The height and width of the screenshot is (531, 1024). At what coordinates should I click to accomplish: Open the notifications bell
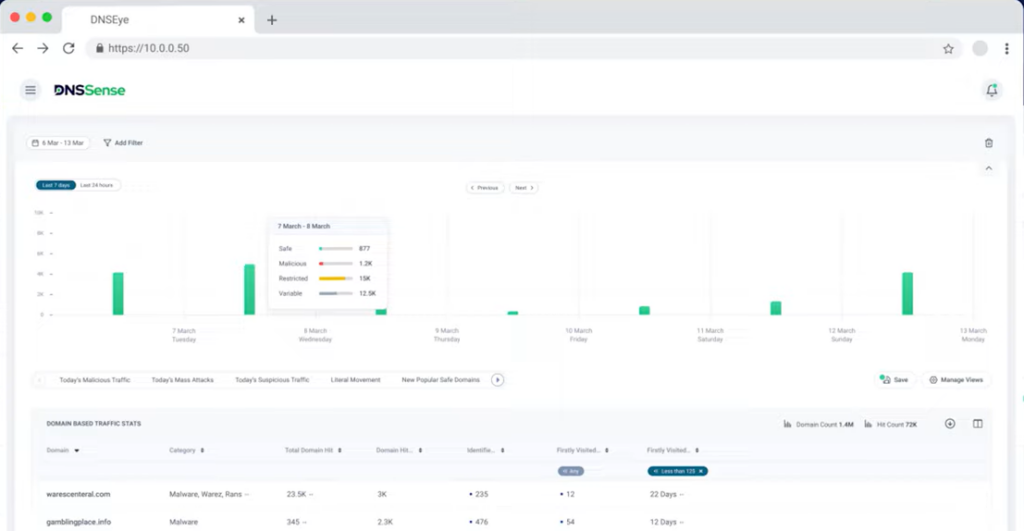(x=991, y=90)
